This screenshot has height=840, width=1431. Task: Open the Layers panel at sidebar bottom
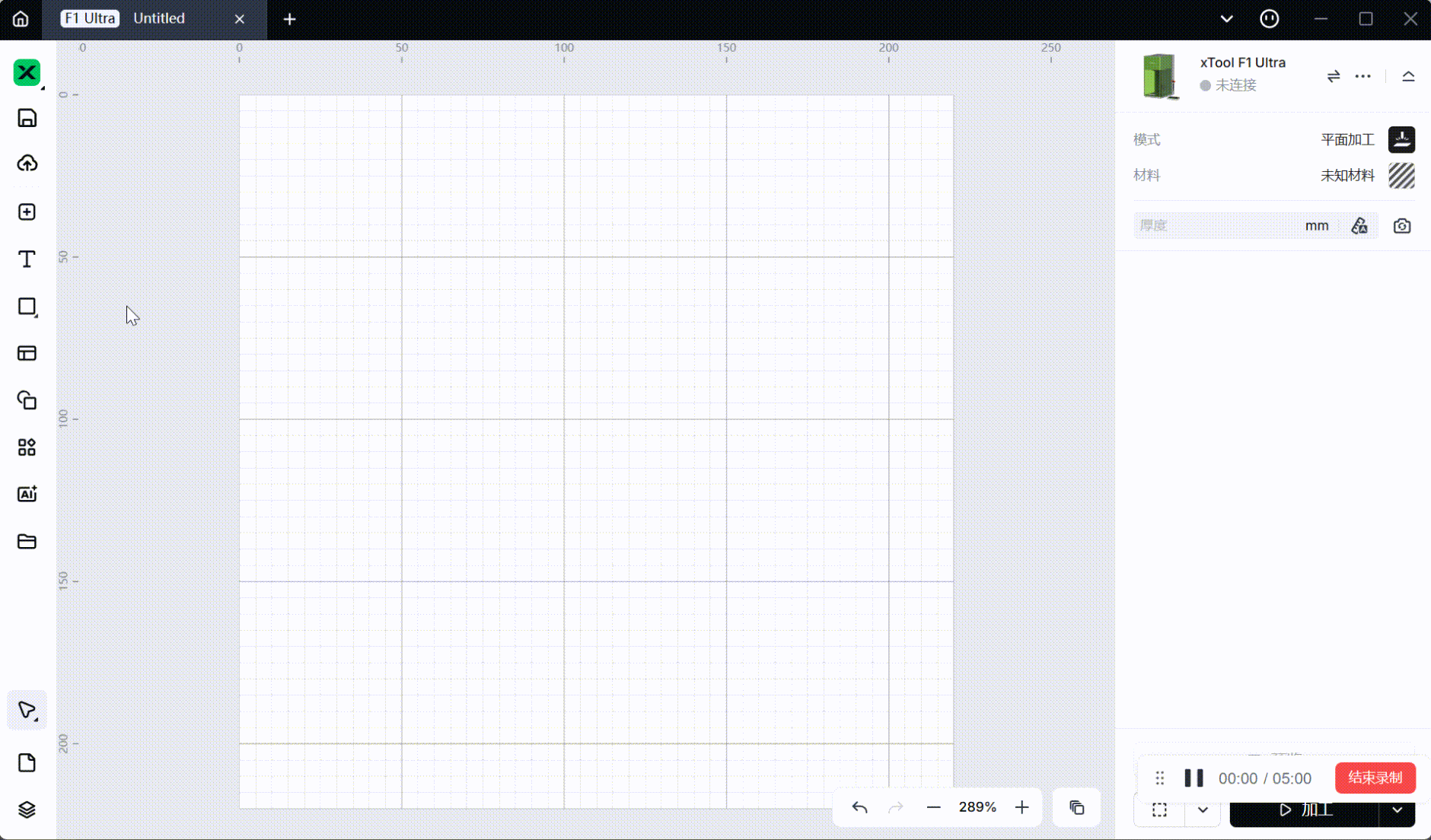27,810
